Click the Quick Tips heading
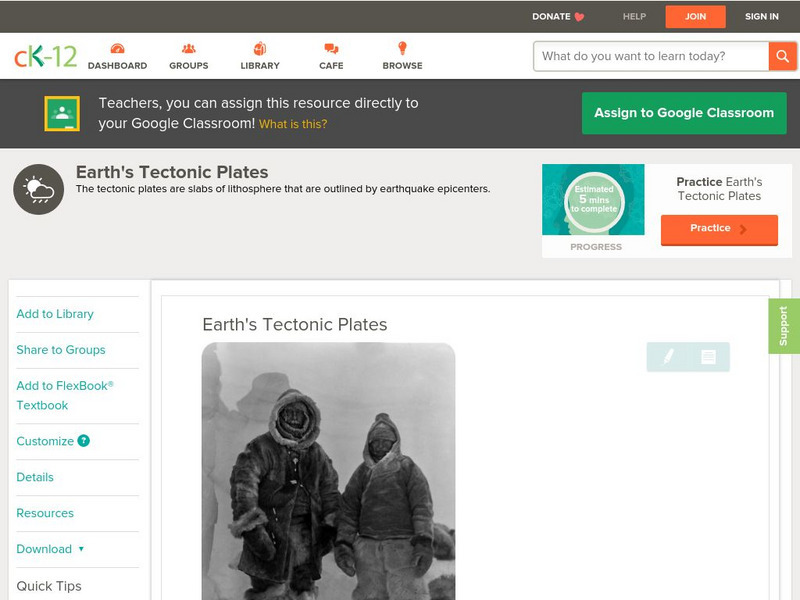This screenshot has height=600, width=800. click(49, 586)
